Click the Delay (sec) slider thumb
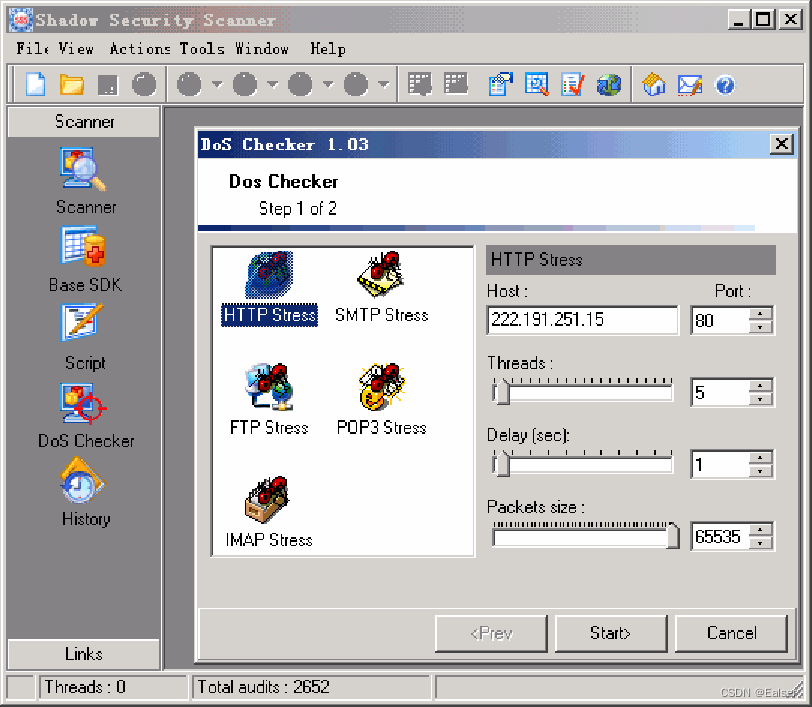 501,463
